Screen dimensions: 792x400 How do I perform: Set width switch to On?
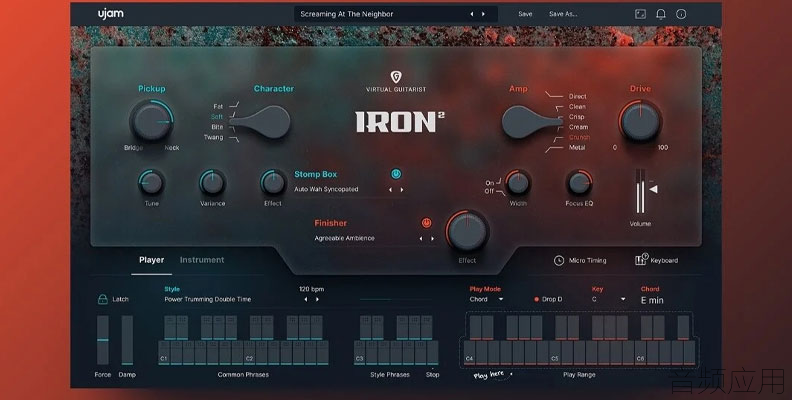coord(489,183)
